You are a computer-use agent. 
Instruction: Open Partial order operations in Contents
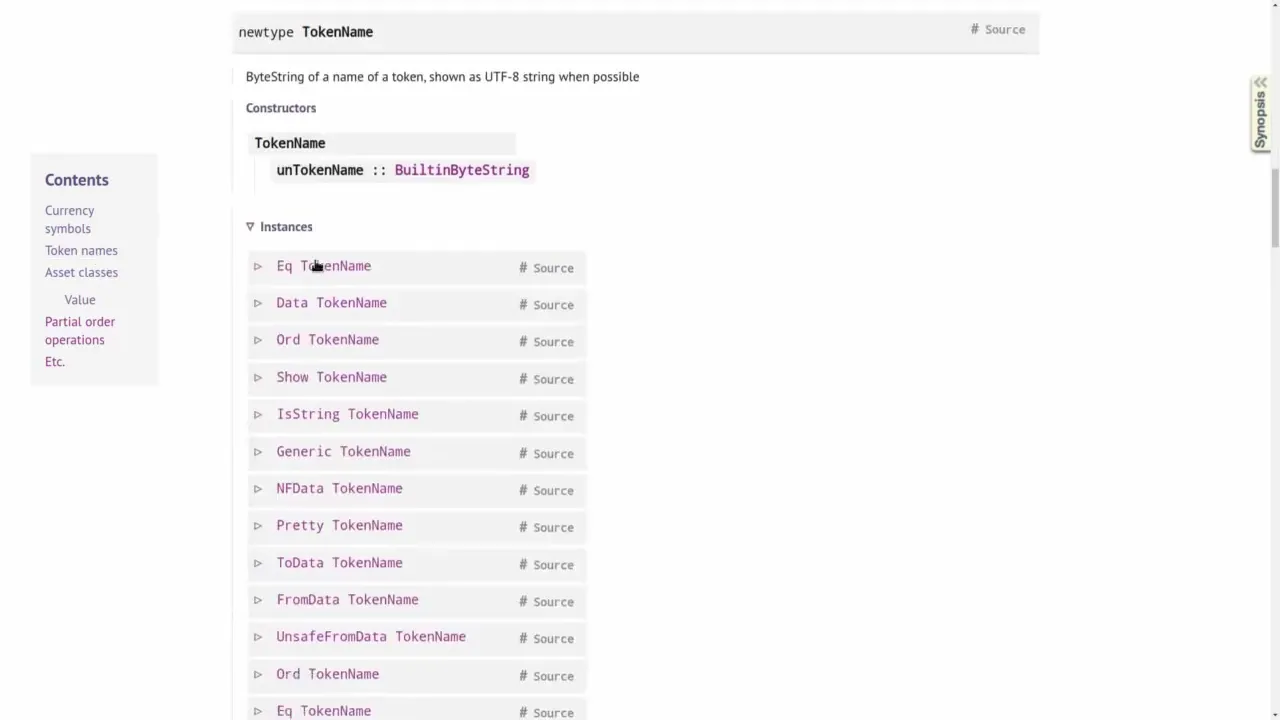79,330
